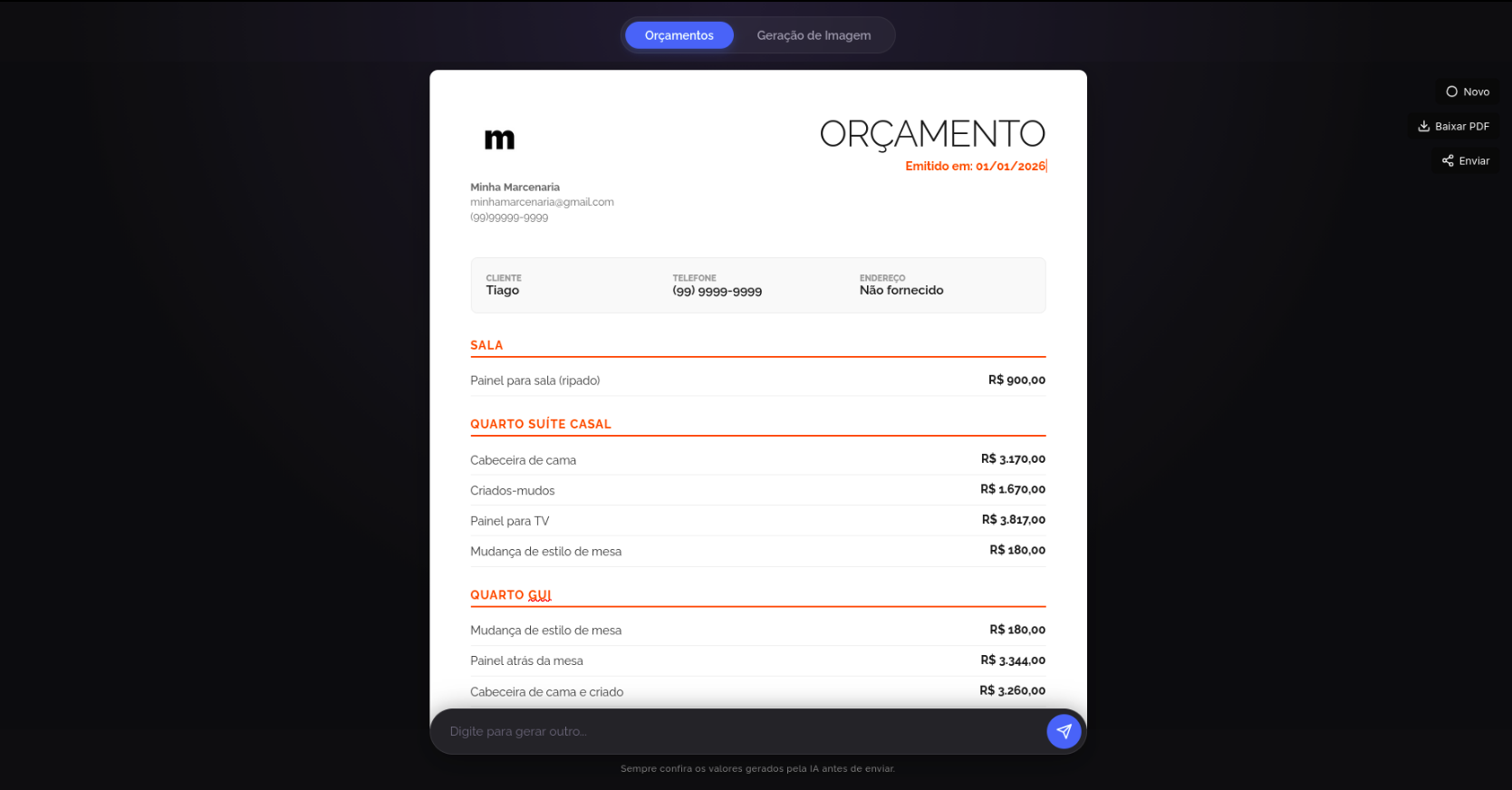Click the client phone number field

tap(717, 291)
